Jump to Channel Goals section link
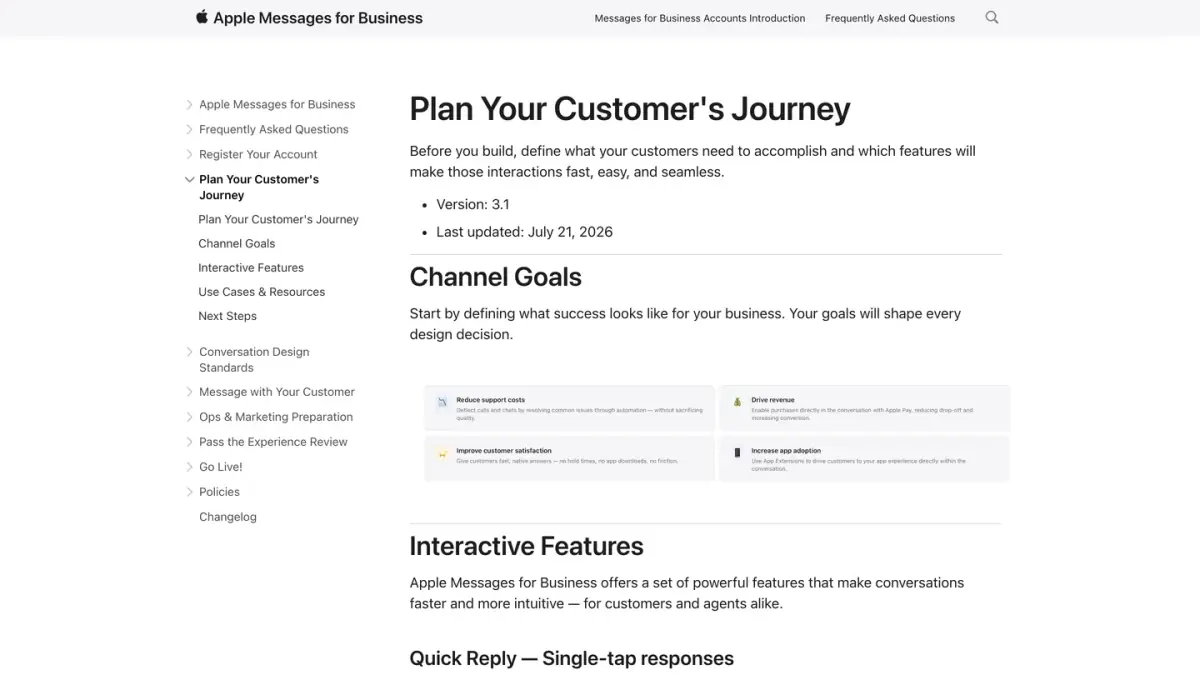This screenshot has height=675, width=1200. point(237,243)
